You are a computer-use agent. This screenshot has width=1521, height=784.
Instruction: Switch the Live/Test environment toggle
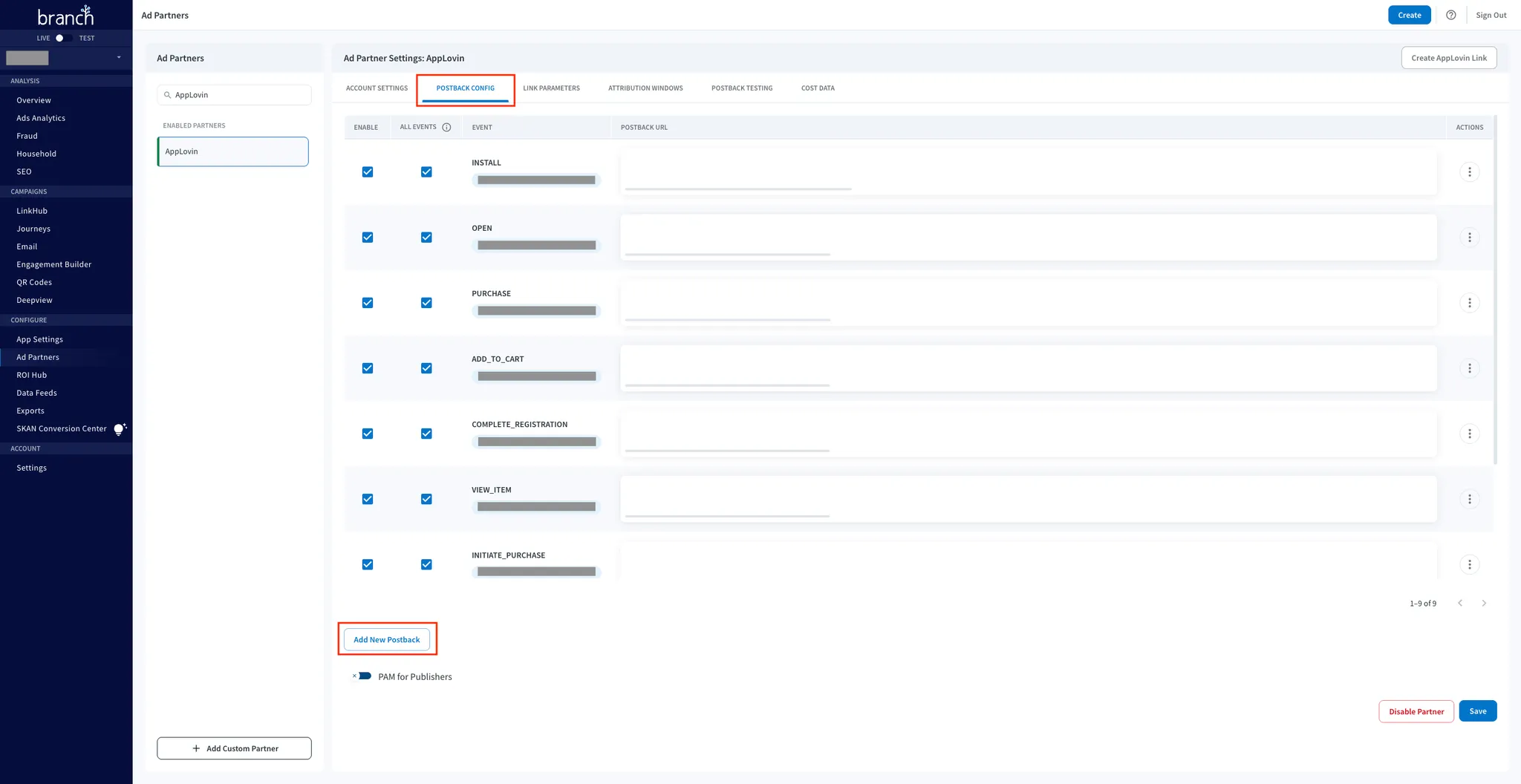click(x=65, y=38)
